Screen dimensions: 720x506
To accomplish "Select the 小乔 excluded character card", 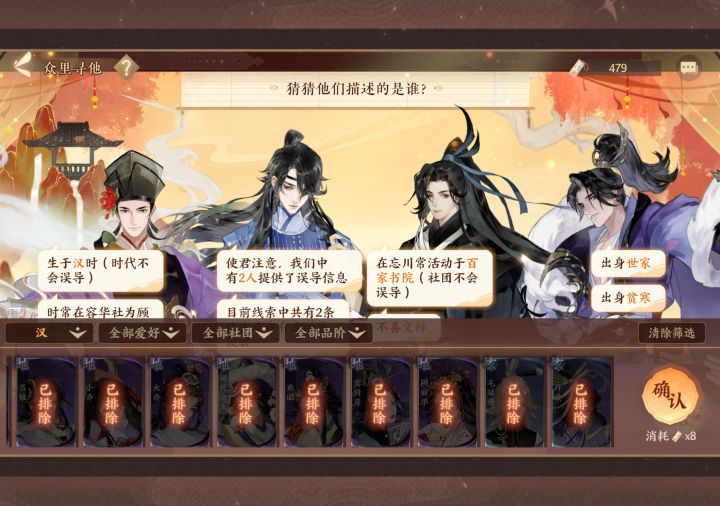I will [113, 402].
